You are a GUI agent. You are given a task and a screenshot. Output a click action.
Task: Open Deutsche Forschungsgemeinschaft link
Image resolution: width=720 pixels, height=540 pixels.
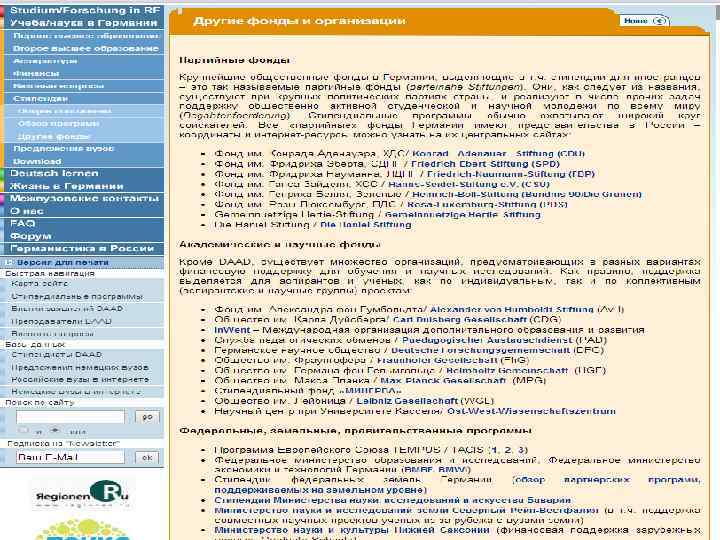(480, 350)
